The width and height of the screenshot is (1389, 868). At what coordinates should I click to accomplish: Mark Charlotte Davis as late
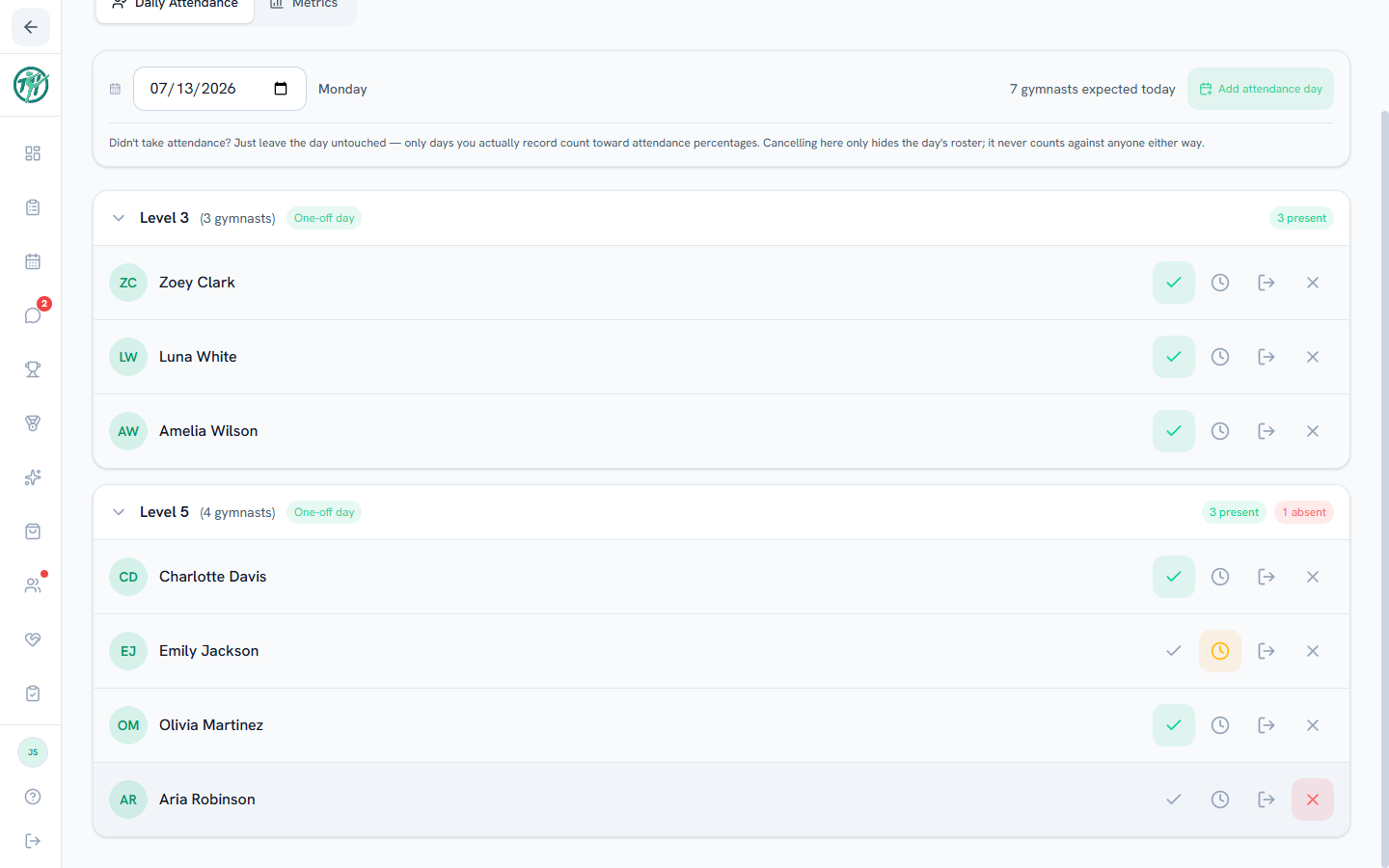(x=1220, y=577)
